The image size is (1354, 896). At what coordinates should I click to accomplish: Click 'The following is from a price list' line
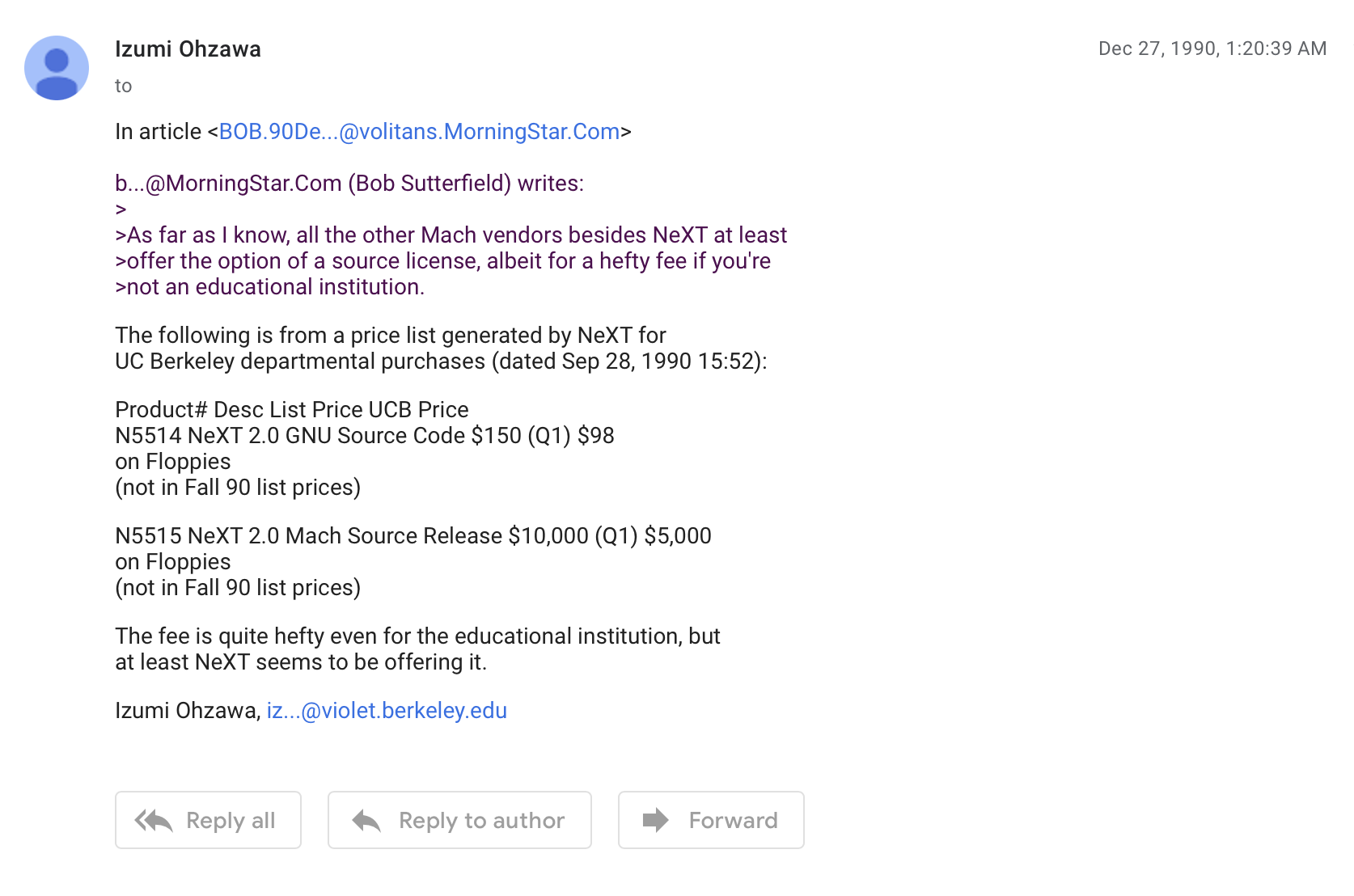[x=390, y=336]
